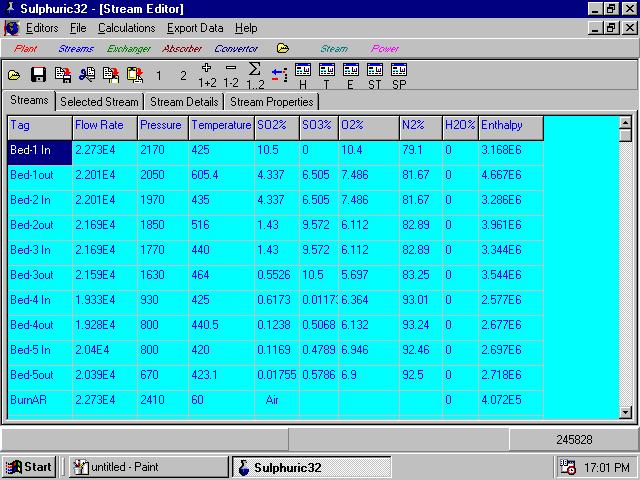Select the Bed-1out row tag

coord(40,178)
